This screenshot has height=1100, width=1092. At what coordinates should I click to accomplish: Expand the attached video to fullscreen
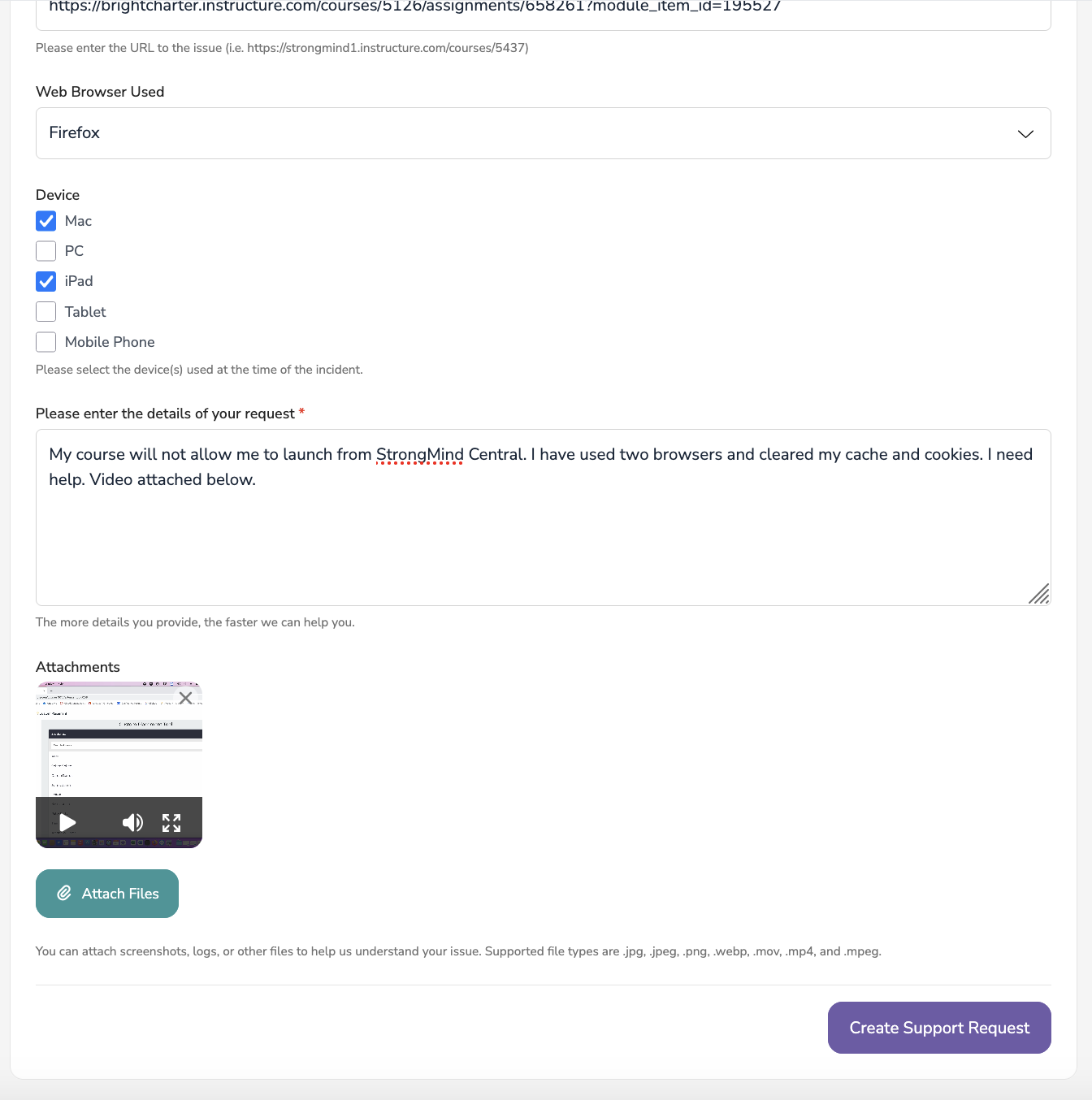pos(171,822)
